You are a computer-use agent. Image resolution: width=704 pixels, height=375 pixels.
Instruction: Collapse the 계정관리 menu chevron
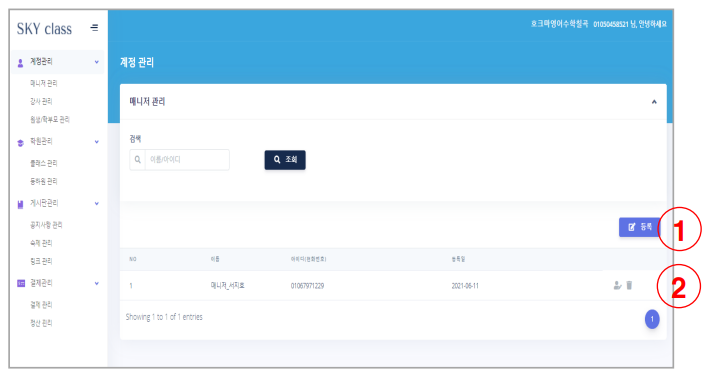point(97,62)
